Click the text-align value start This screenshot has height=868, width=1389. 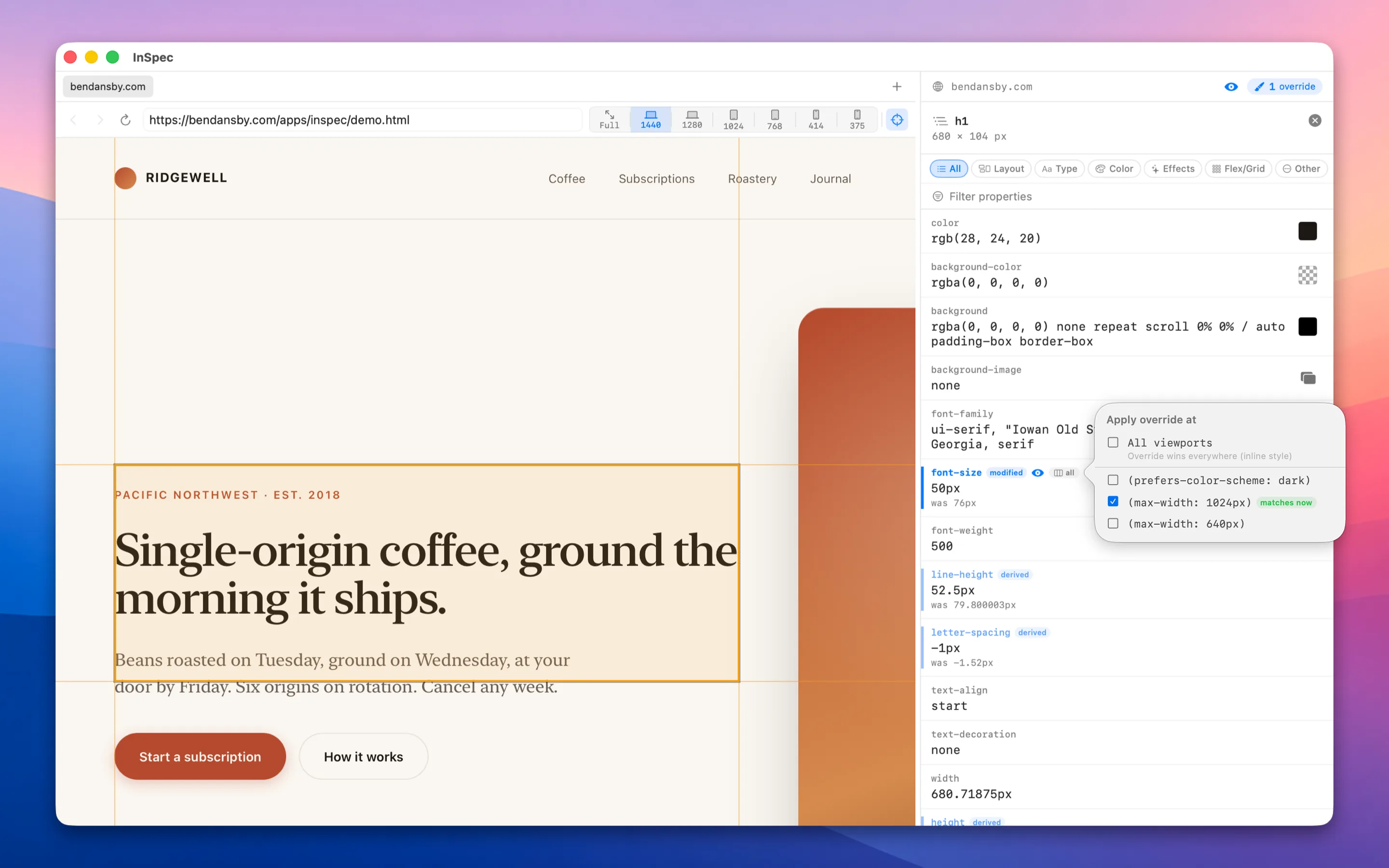[949, 706]
